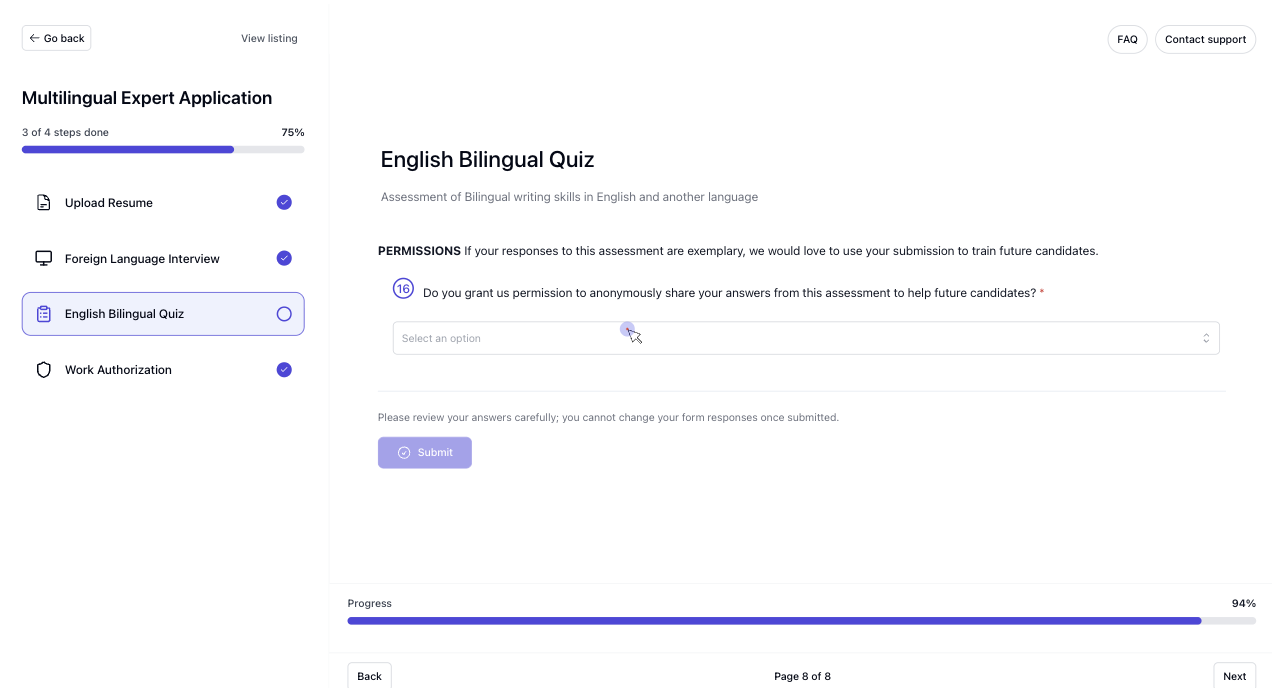Click the chevron on the permission dropdown
This screenshot has width=1272, height=688.
tap(1206, 338)
